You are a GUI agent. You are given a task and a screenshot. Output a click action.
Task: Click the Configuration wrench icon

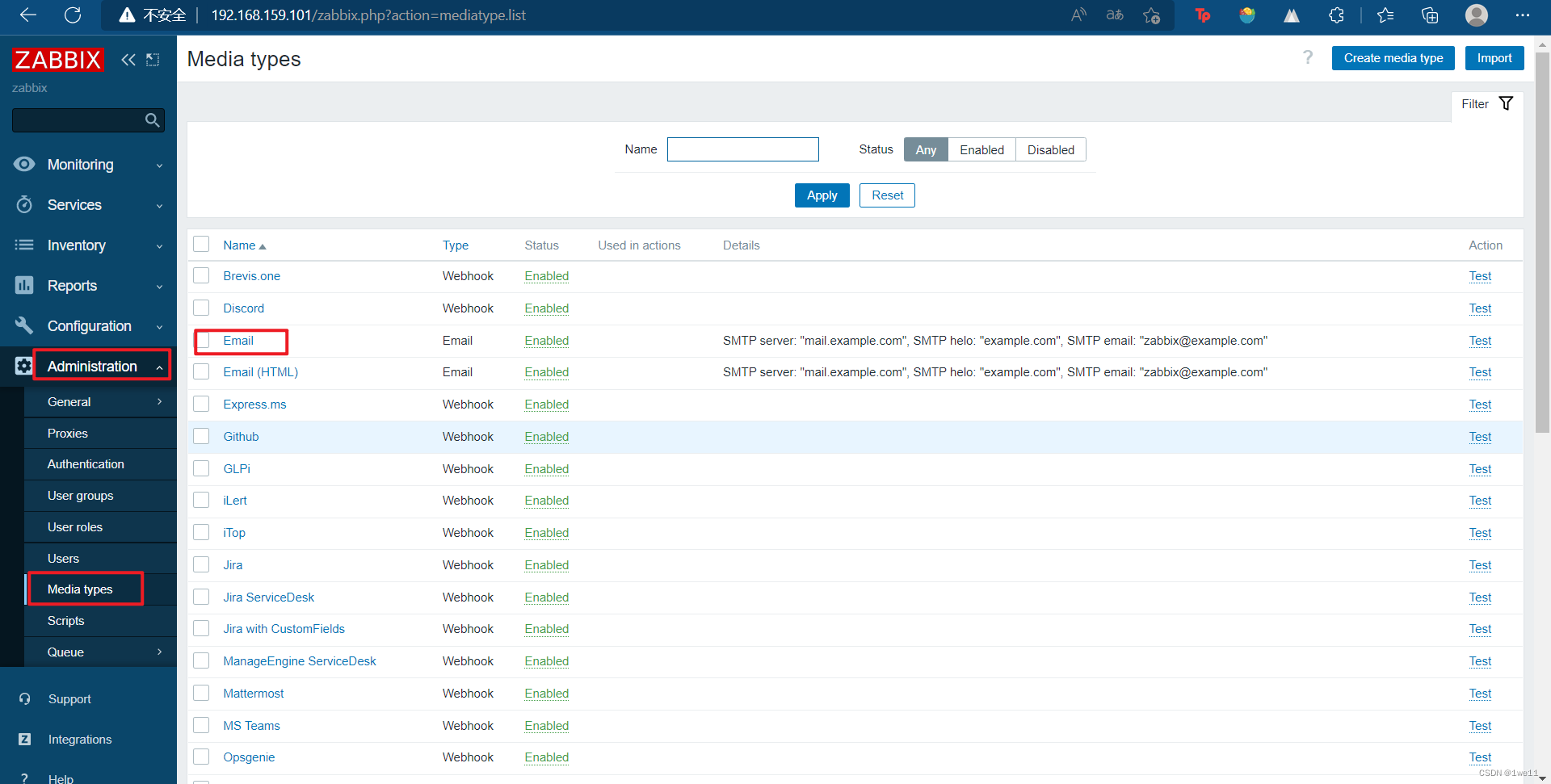point(24,325)
